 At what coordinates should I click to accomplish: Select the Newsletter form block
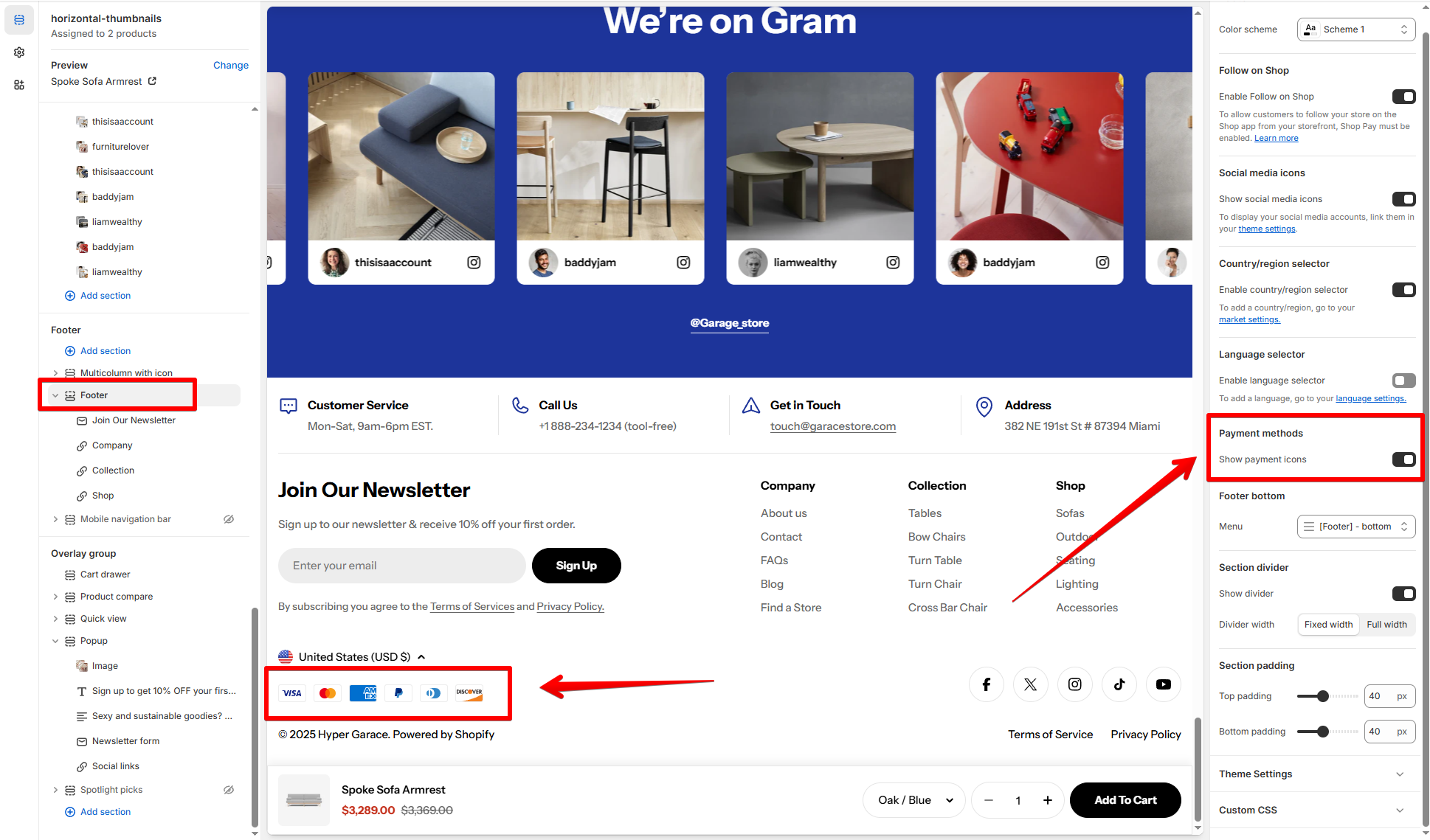[125, 741]
